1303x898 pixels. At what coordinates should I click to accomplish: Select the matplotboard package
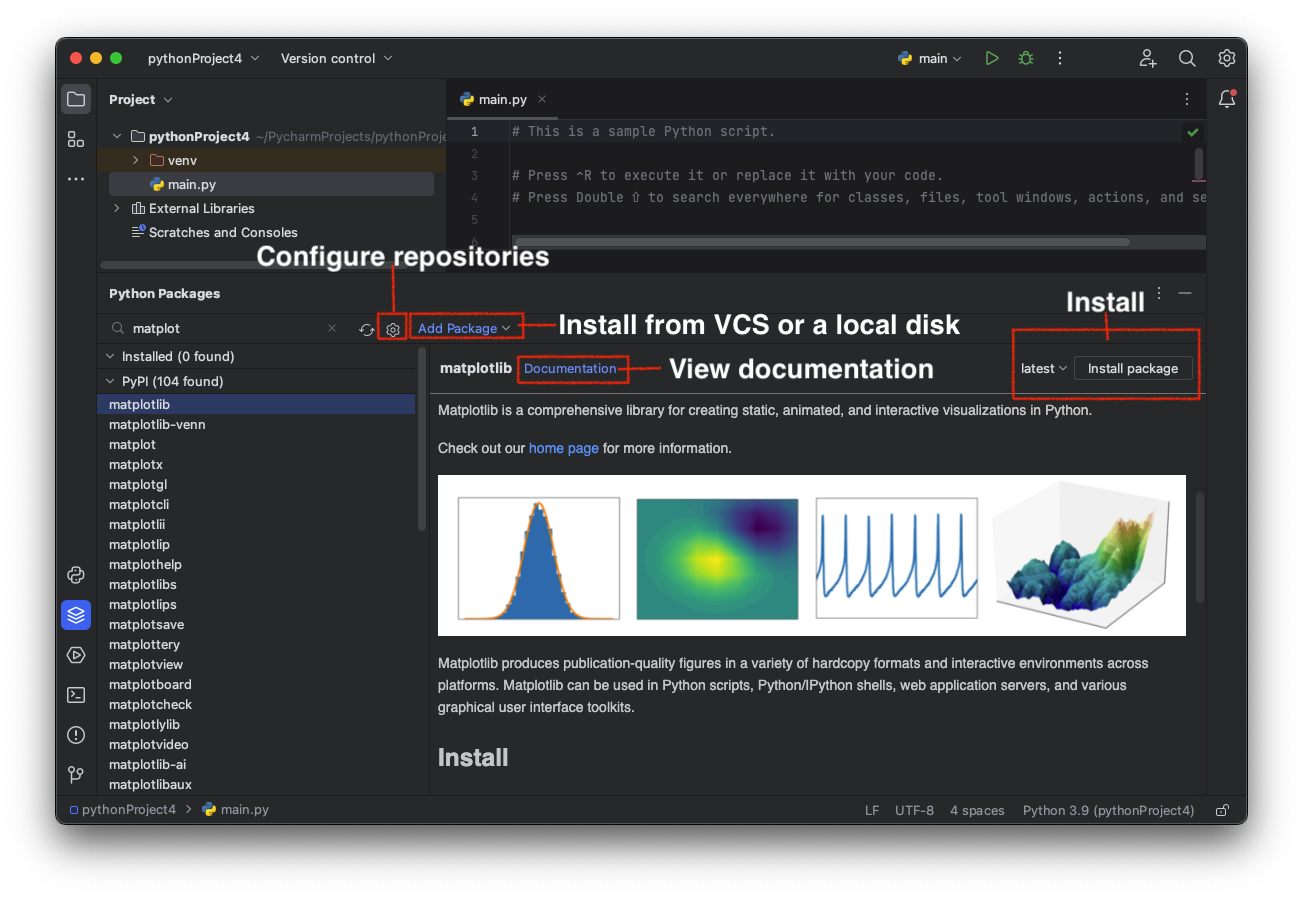pos(256,684)
